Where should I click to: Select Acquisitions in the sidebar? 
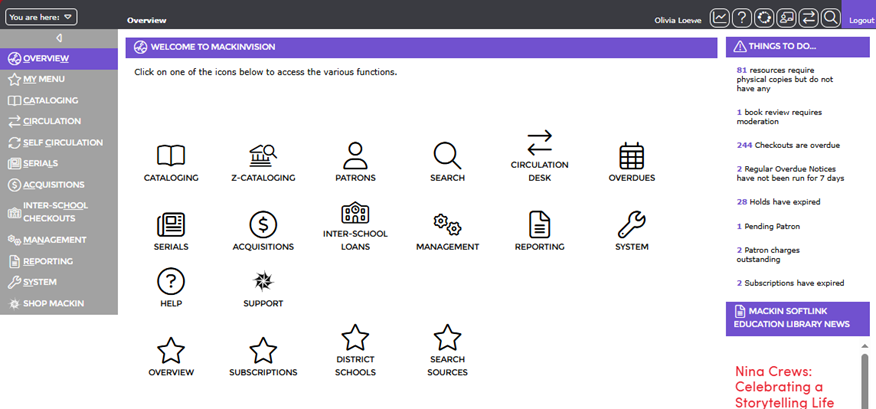click(x=59, y=185)
